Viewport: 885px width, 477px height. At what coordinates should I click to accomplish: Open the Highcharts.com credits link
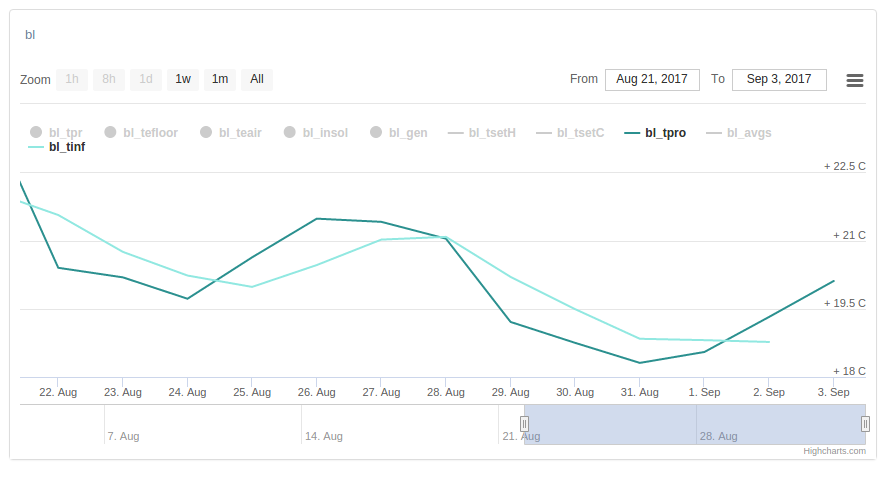point(834,451)
